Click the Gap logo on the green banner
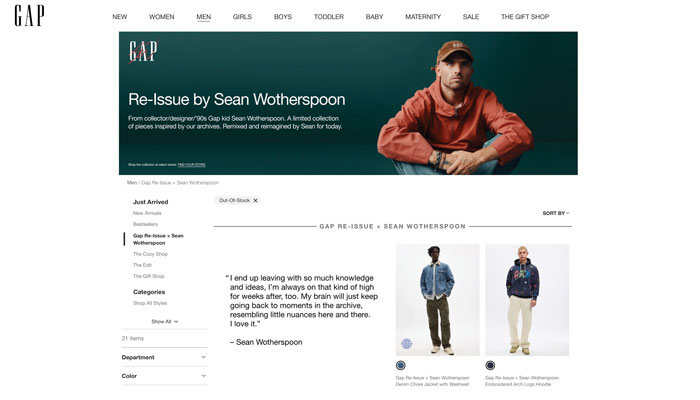 [x=143, y=51]
